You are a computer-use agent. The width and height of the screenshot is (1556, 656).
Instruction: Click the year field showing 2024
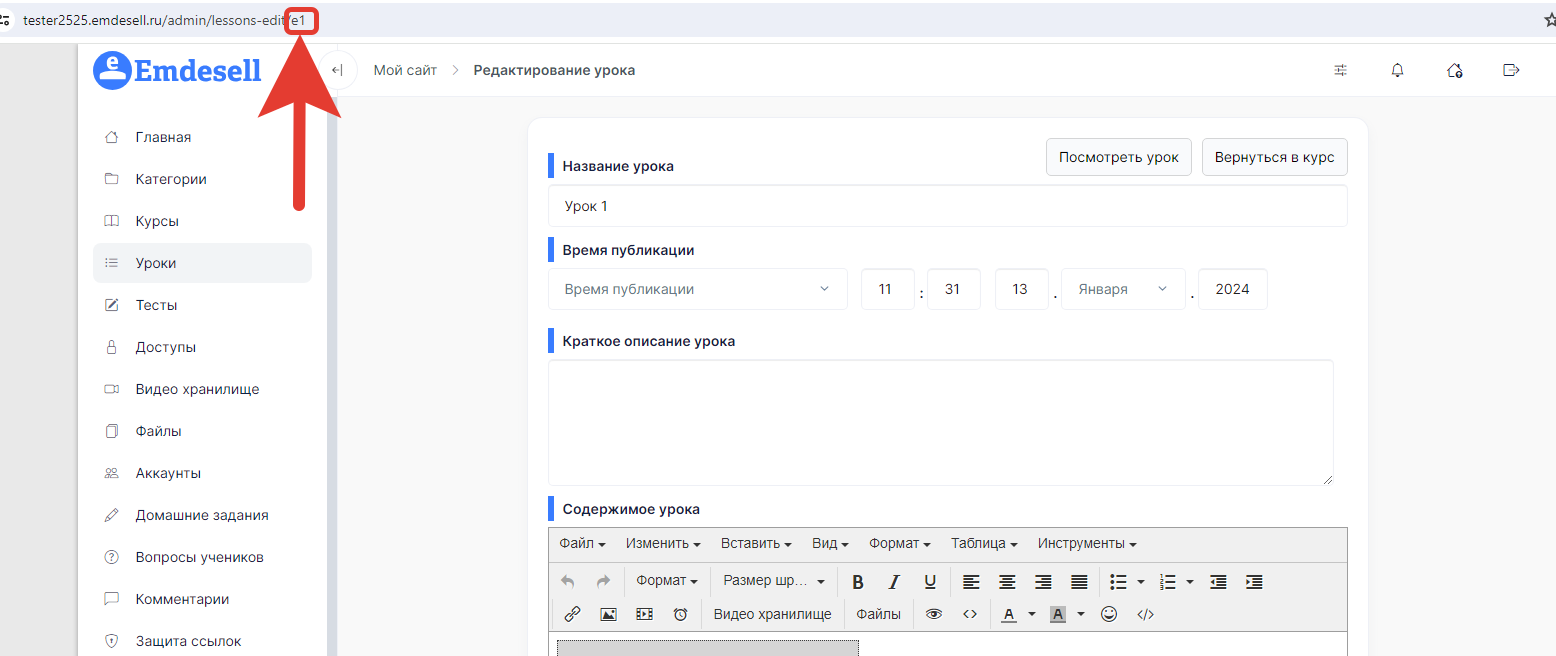(1233, 289)
